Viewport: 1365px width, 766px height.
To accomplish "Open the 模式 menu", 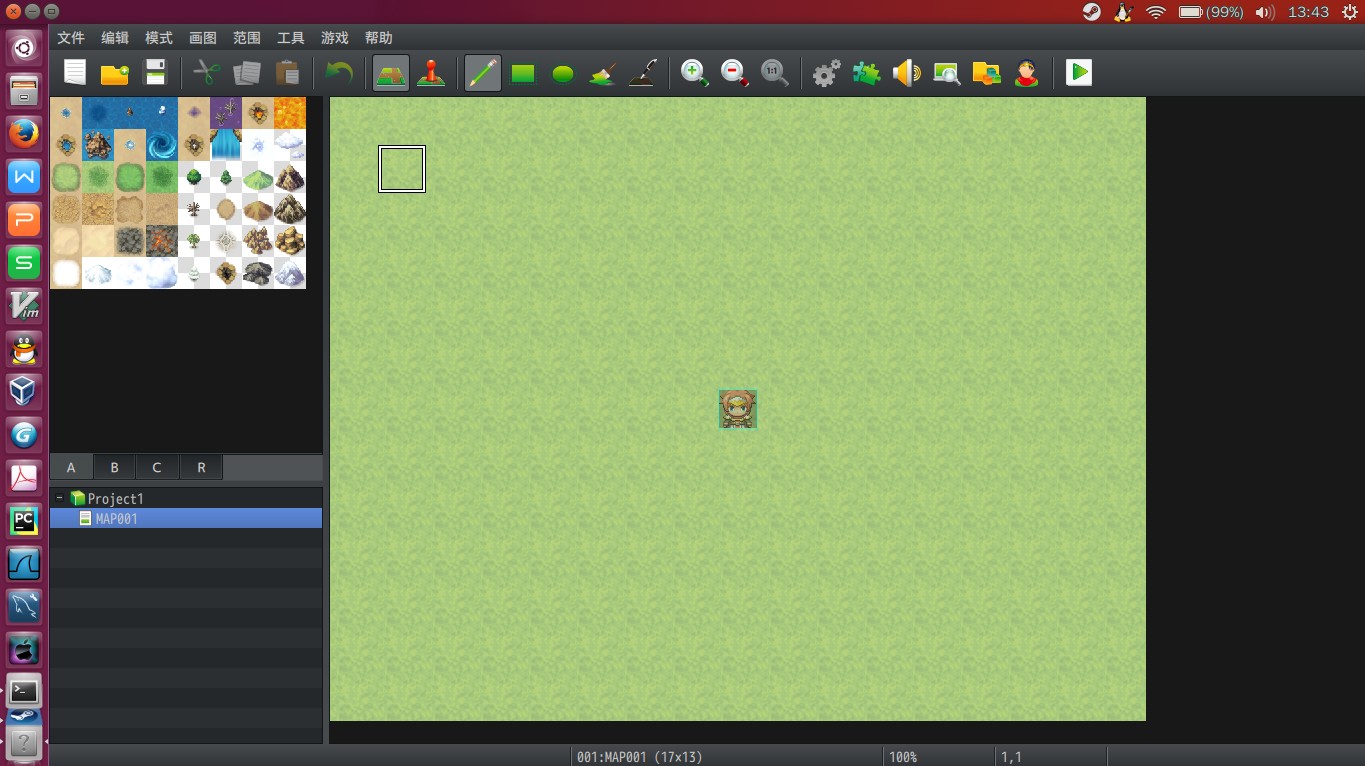I will (x=159, y=38).
